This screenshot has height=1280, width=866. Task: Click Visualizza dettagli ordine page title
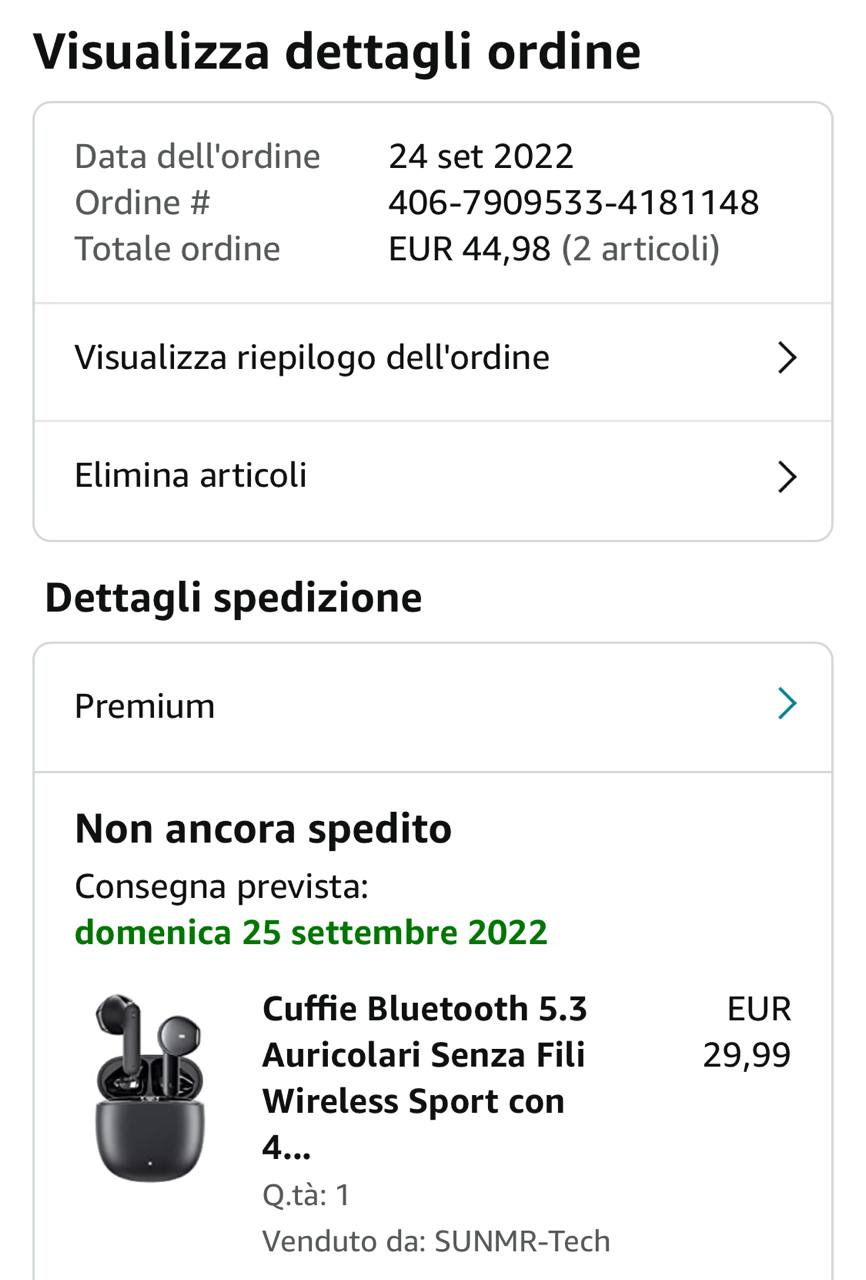[337, 52]
